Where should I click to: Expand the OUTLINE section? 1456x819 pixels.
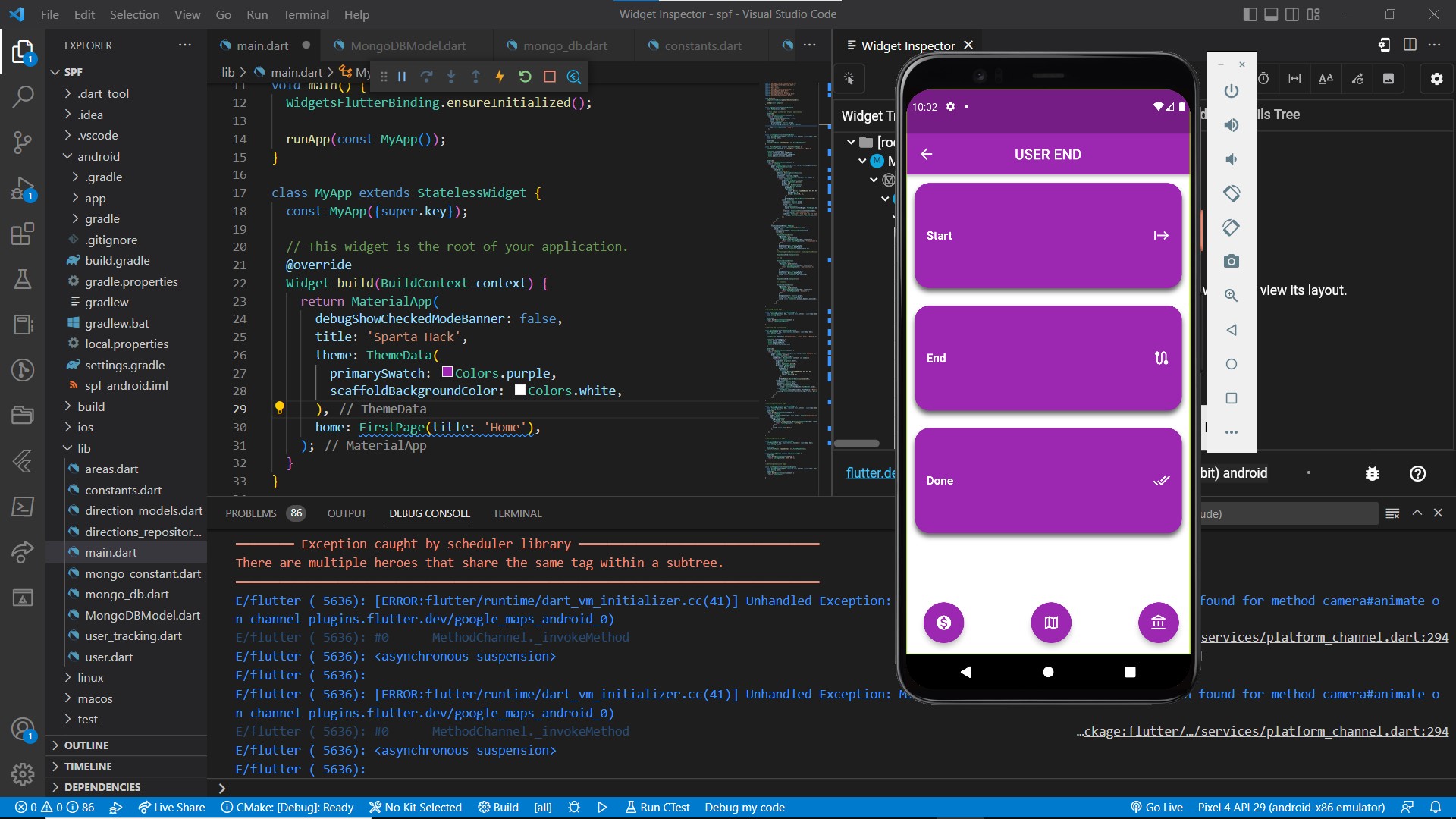point(86,745)
